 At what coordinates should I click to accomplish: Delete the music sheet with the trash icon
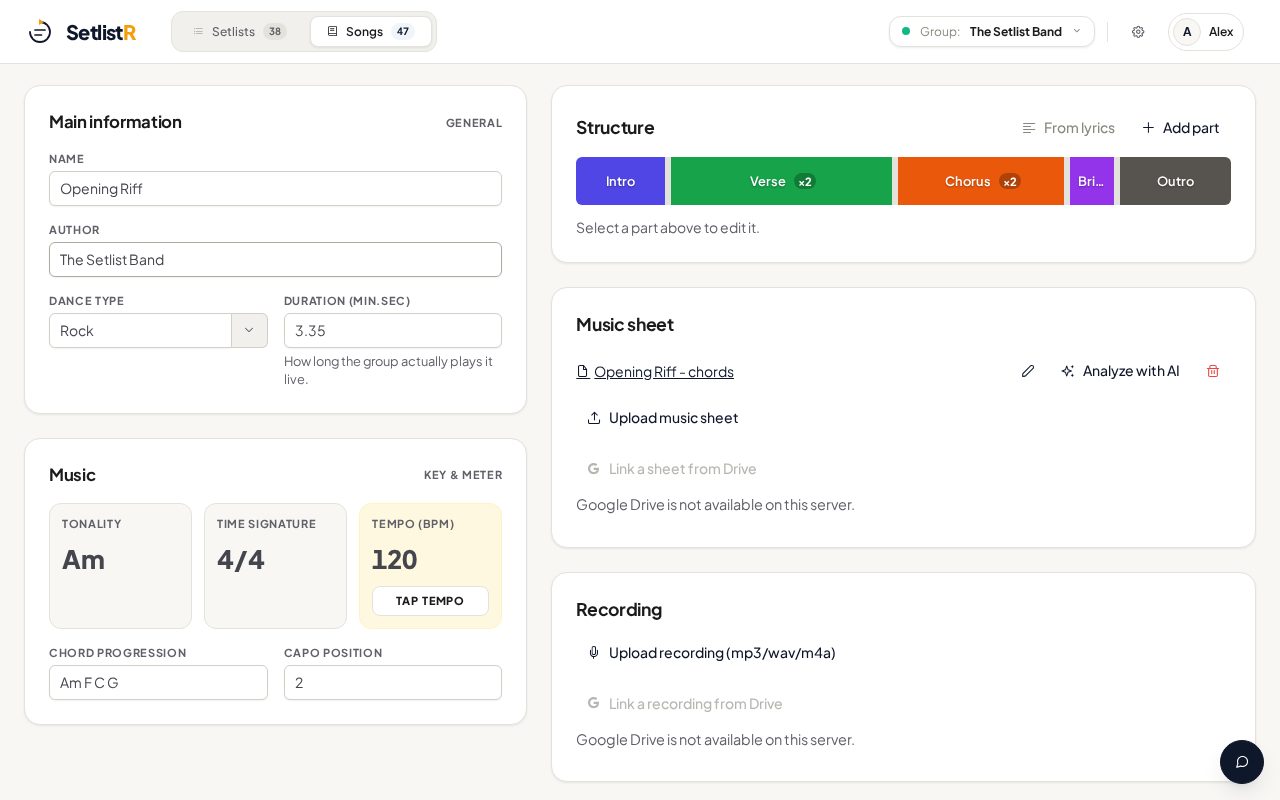[1213, 371]
